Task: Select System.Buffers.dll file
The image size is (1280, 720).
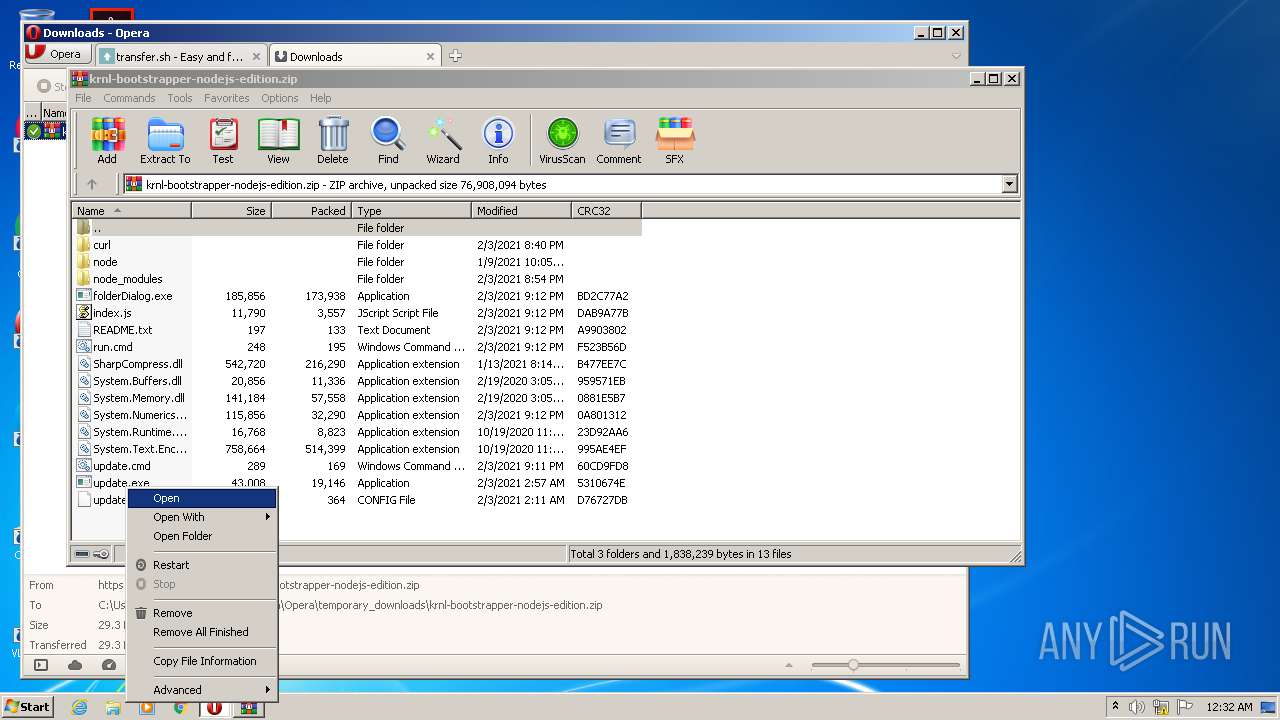Action: coord(356,381)
